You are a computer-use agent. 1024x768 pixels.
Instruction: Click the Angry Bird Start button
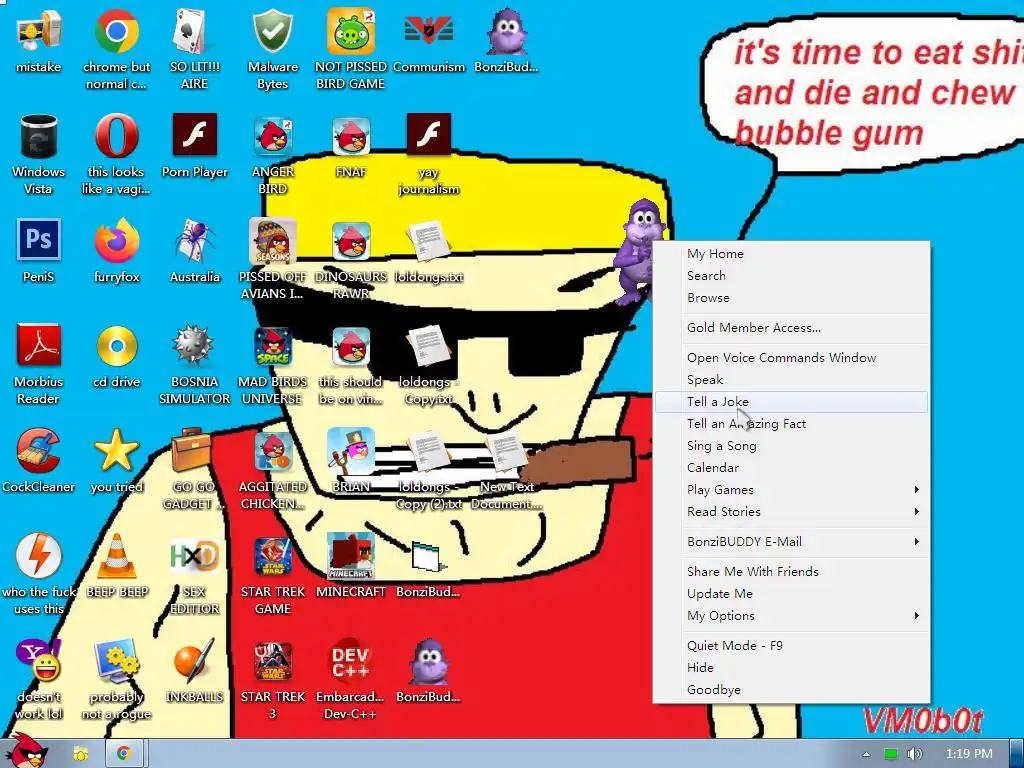coord(27,751)
